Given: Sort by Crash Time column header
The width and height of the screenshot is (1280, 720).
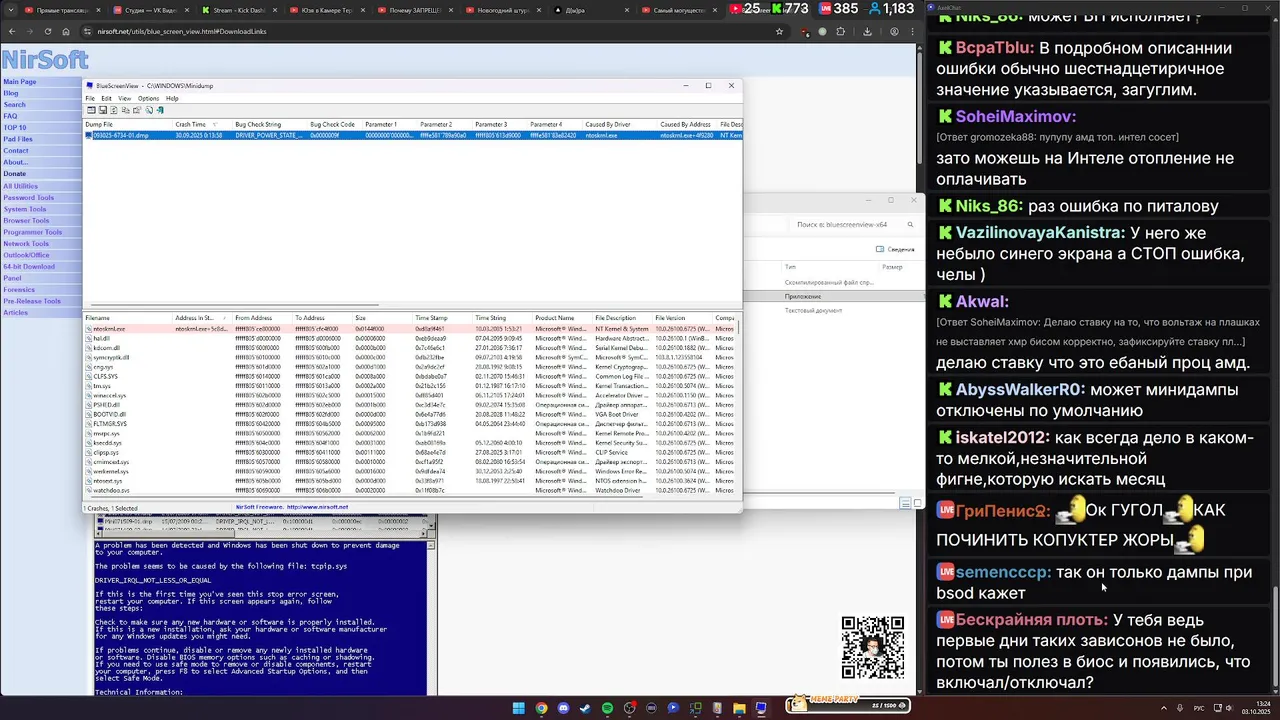Looking at the screenshot, I should tap(201, 124).
